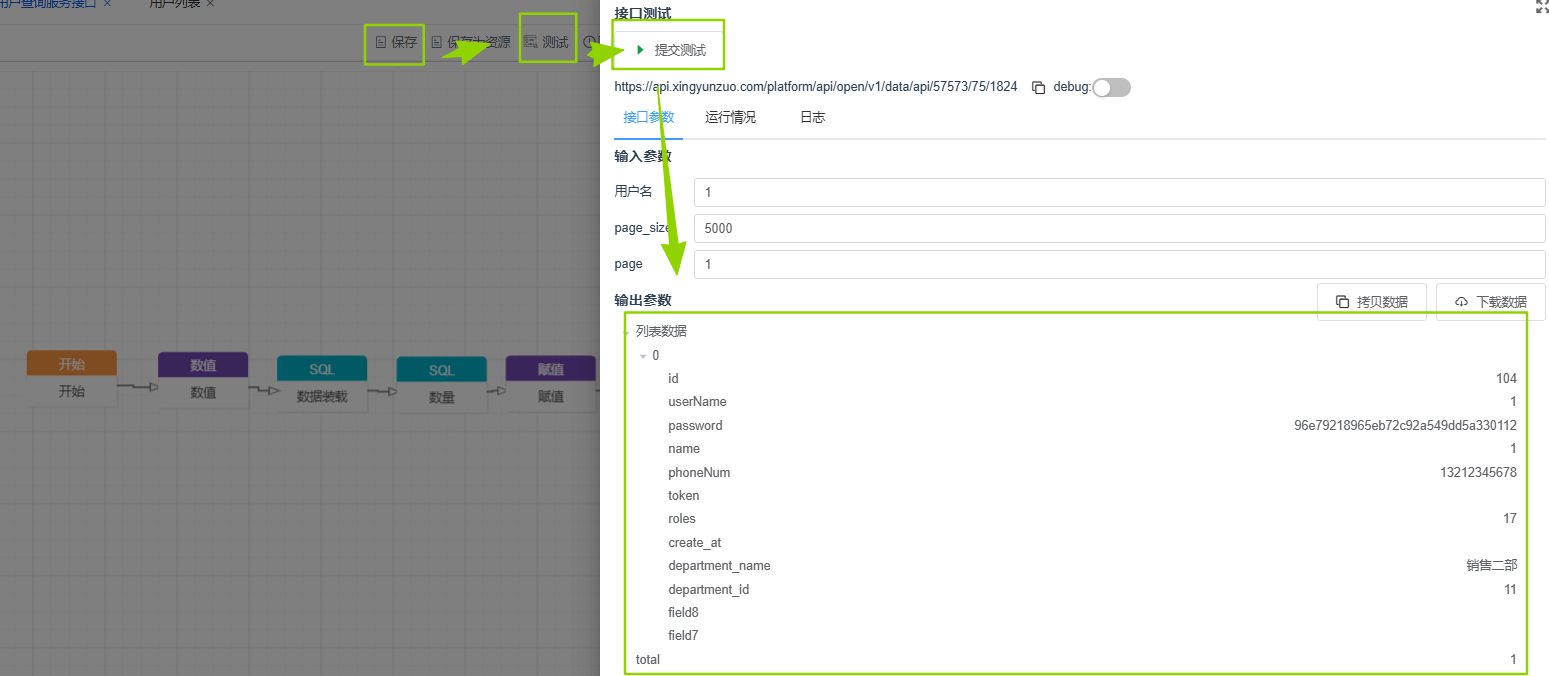This screenshot has height=676, width=1549.
Task: Select the orange 开始 node on canvas
Action: [x=72, y=379]
